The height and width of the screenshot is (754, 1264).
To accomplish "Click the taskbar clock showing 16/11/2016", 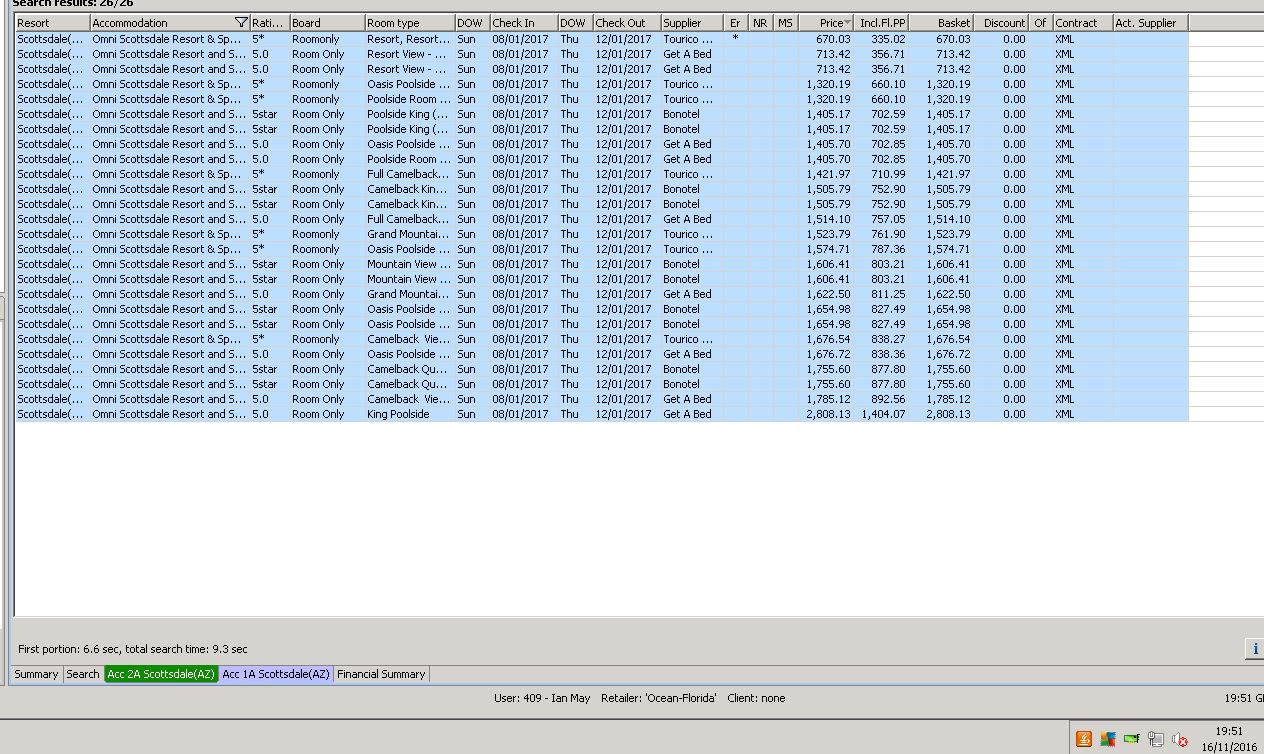I will pyautogui.click(x=1229, y=739).
